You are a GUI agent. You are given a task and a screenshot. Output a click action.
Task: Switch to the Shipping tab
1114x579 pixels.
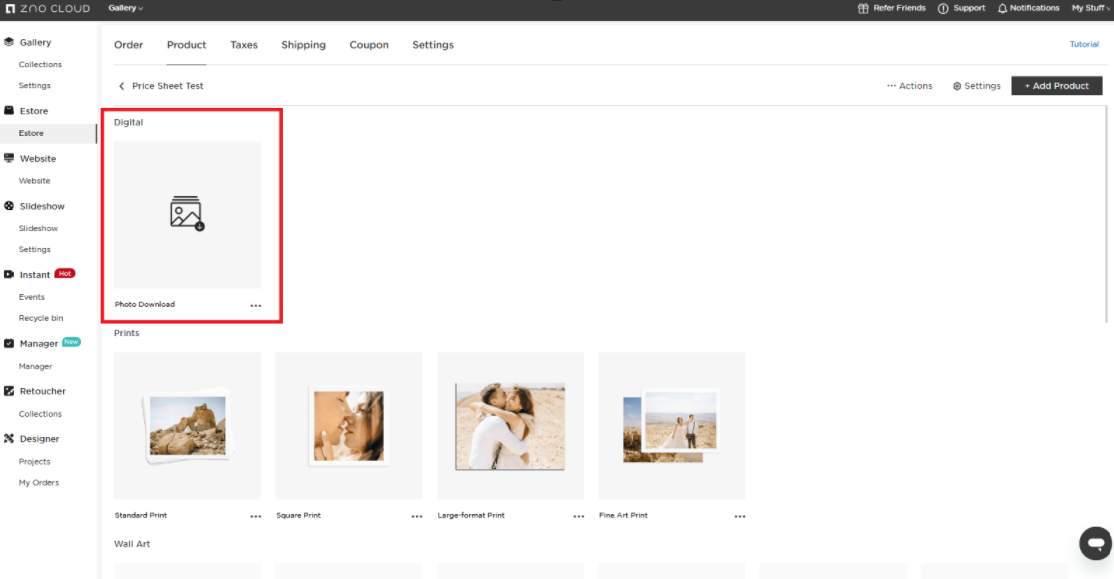click(303, 45)
